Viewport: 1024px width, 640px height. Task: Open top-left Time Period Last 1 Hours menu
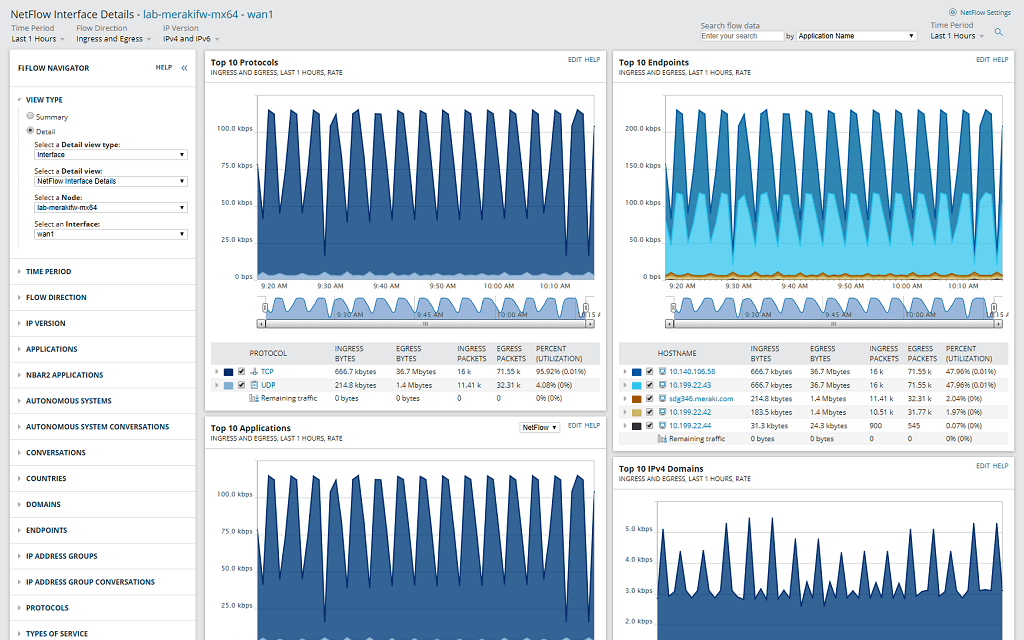tap(38, 39)
